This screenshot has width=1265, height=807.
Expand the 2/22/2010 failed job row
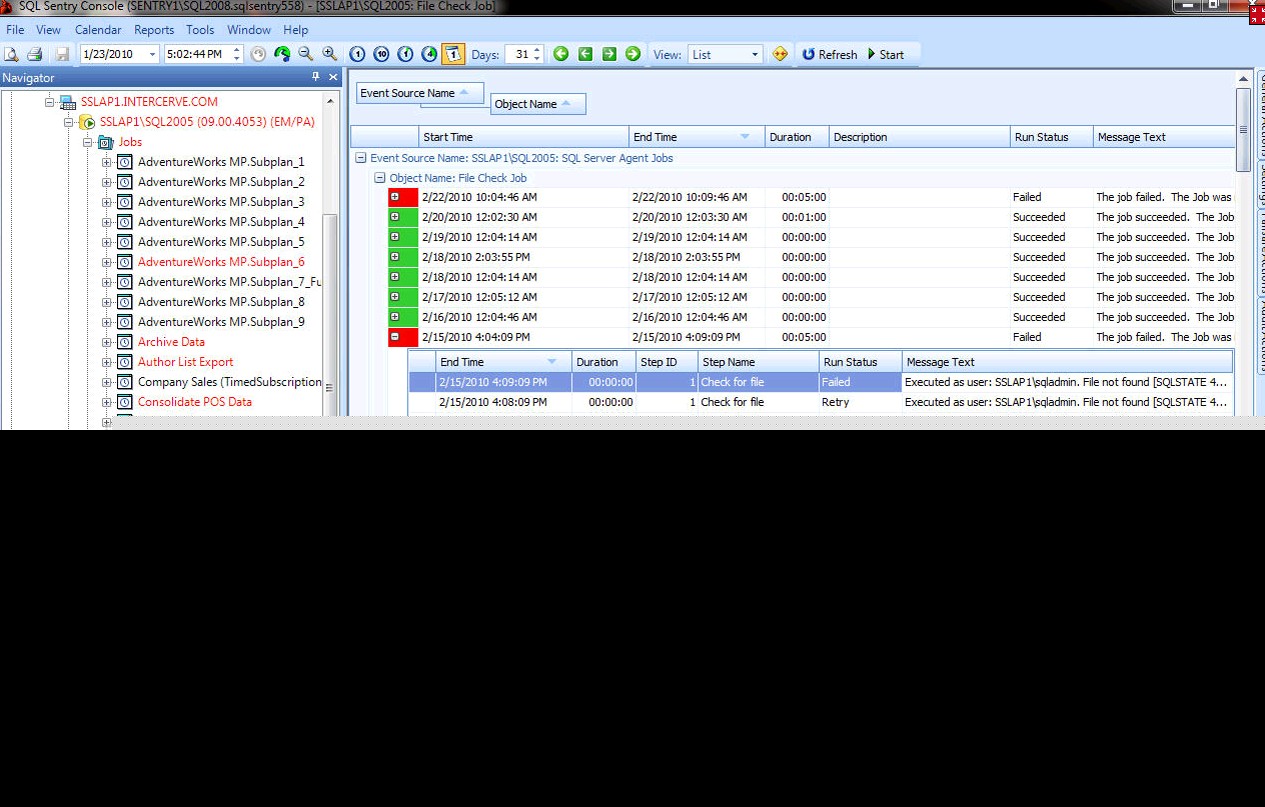(x=395, y=197)
